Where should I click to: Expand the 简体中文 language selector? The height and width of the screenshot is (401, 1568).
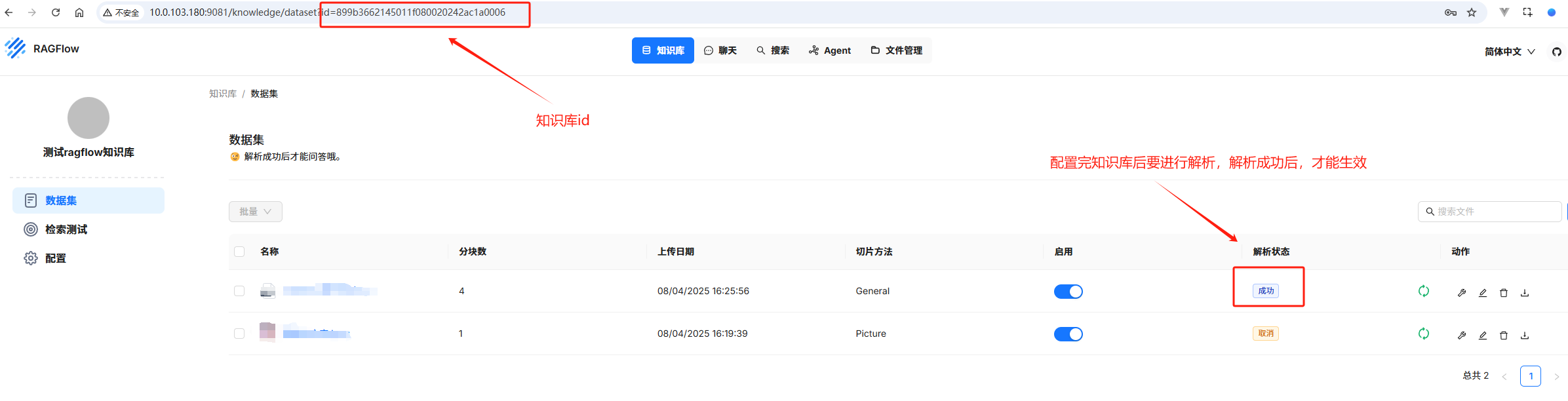click(1509, 52)
